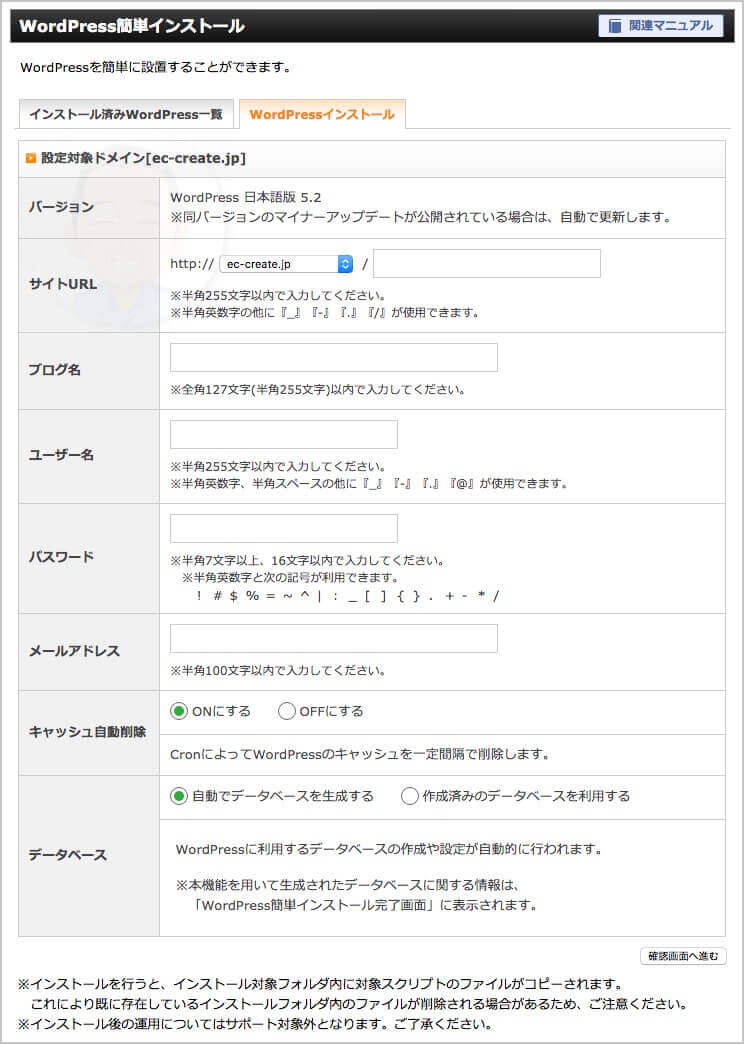744x1044 pixels.
Task: Click the サイトURL row label
Action: pos(63,284)
